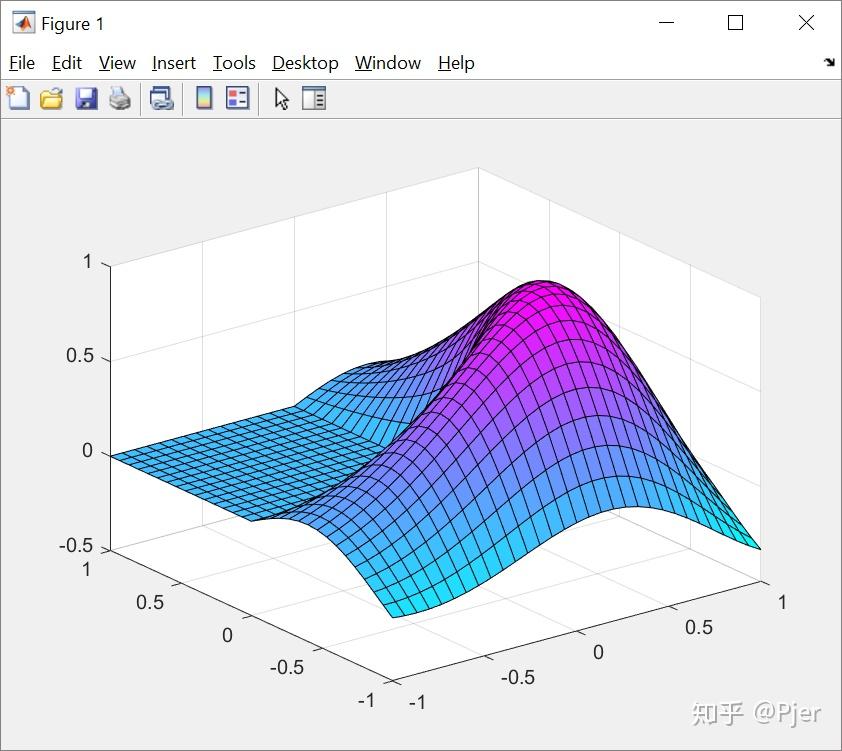Dock the figure using the corner arrow

(829, 62)
